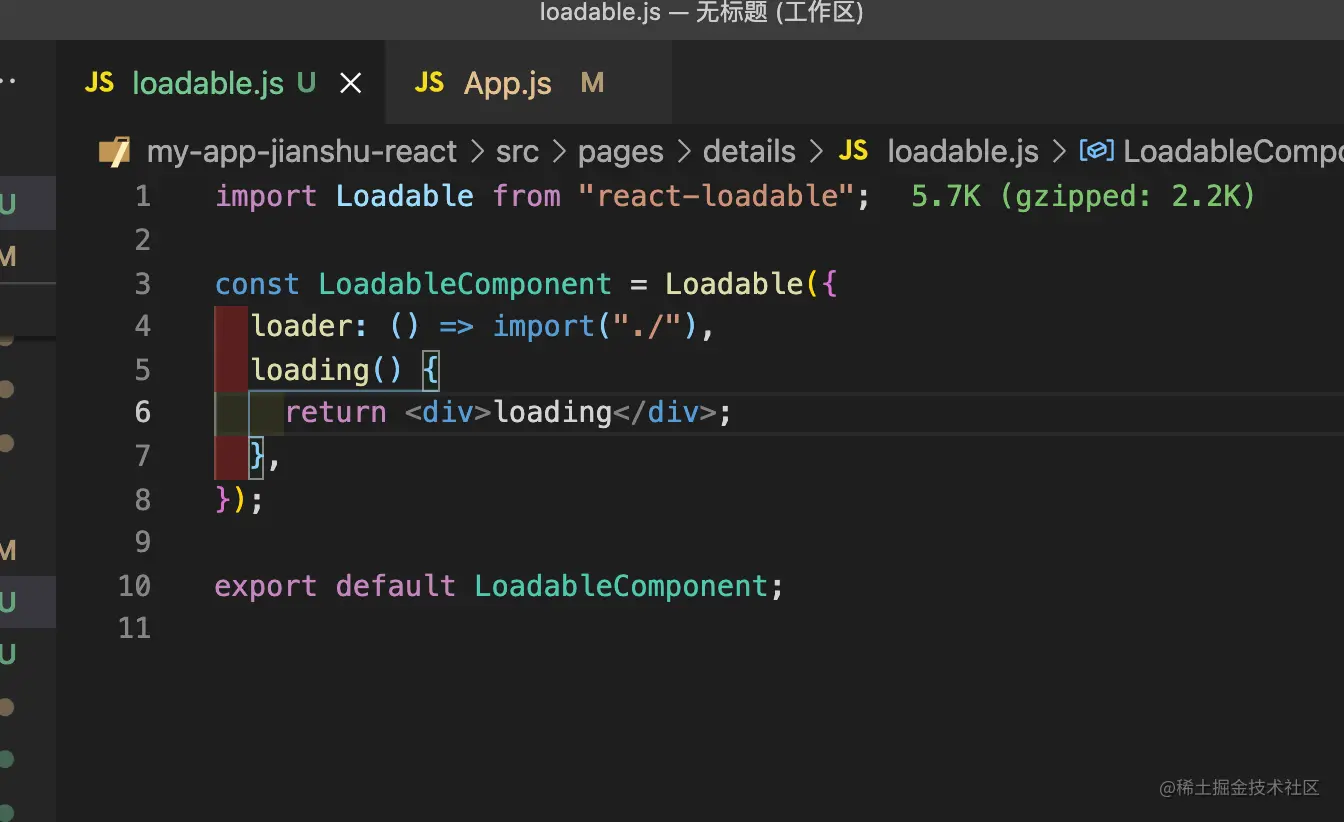The image size is (1344, 822).
Task: Open the LoadableCompo symbol breadcrumb
Action: (x=1233, y=152)
